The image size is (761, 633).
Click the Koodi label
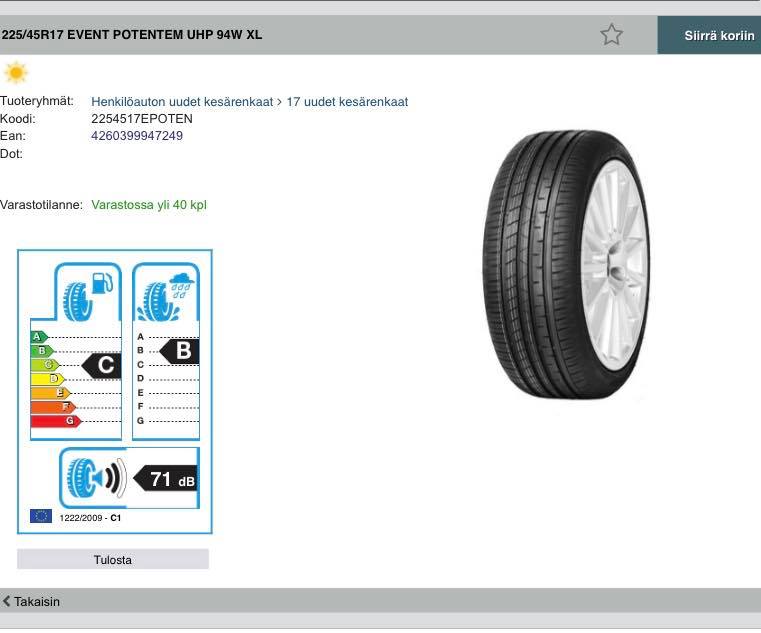pos(17,119)
